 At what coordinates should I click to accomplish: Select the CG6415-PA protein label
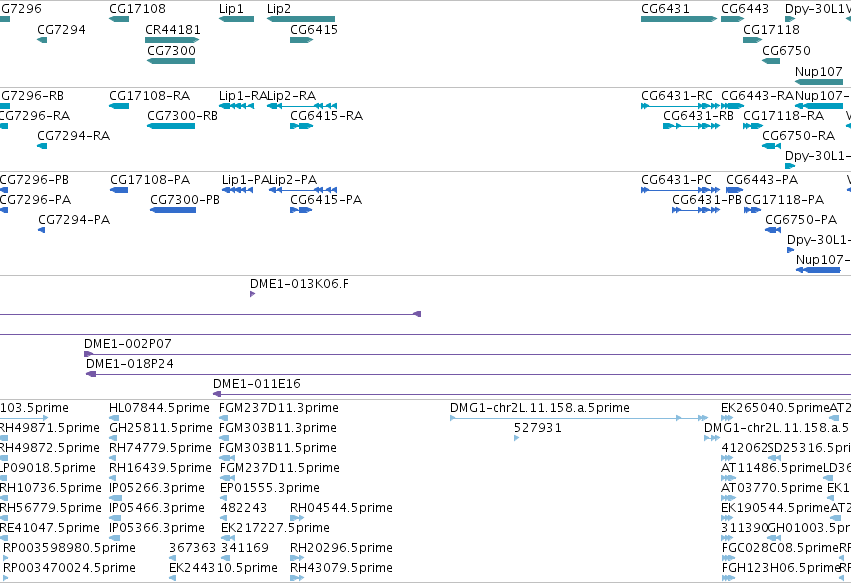[326, 200]
